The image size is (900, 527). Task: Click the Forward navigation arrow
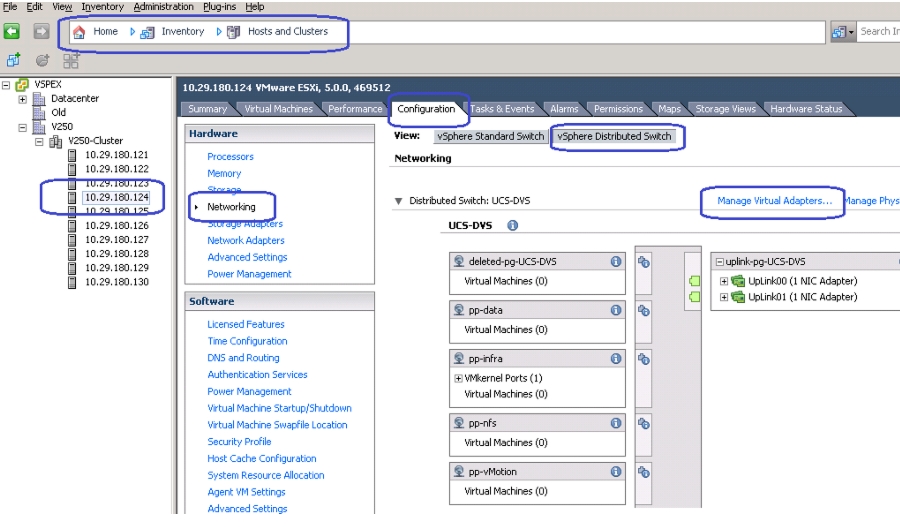click(41, 31)
